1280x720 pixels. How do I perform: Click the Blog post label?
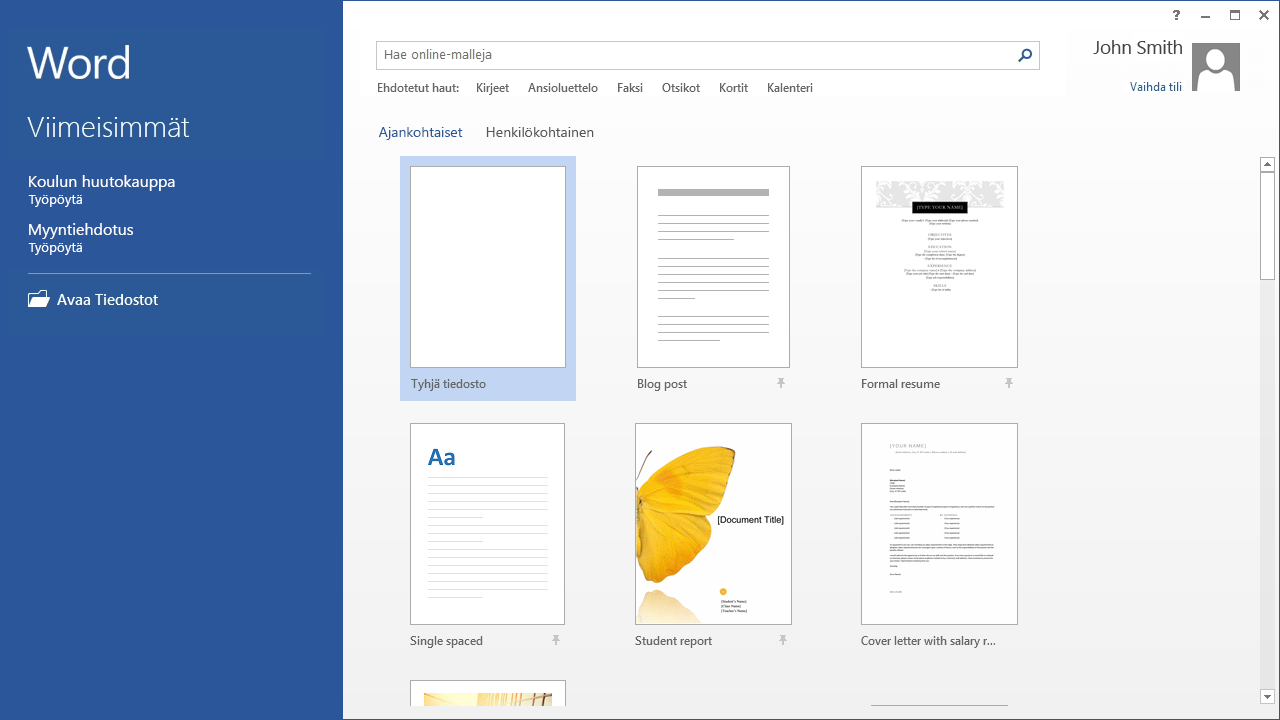coord(662,384)
